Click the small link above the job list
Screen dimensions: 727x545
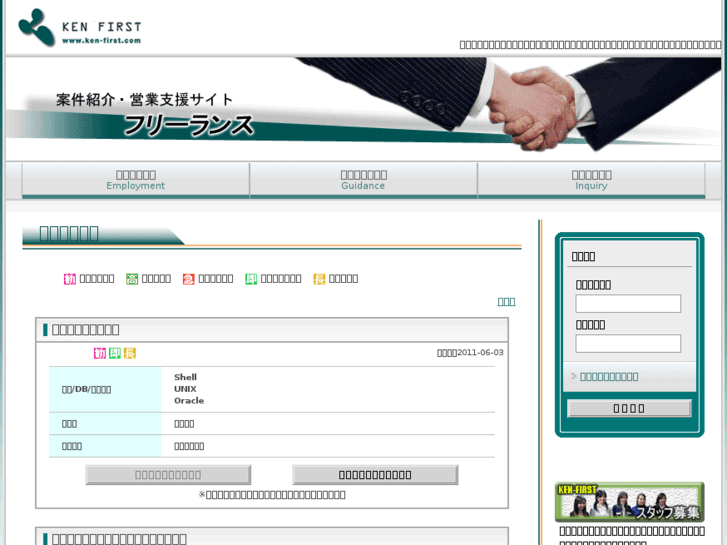pyautogui.click(x=506, y=301)
